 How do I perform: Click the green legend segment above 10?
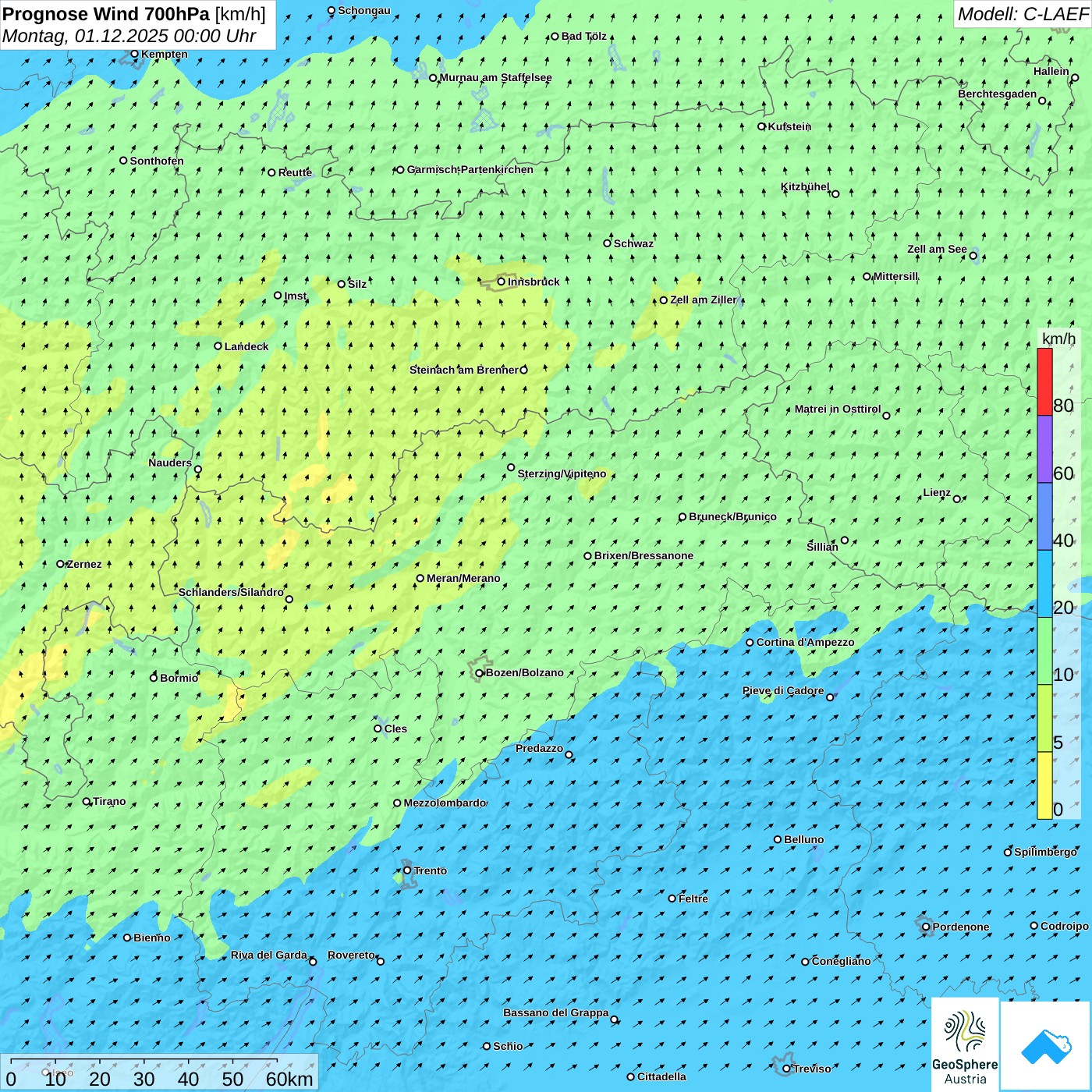coord(1044,651)
